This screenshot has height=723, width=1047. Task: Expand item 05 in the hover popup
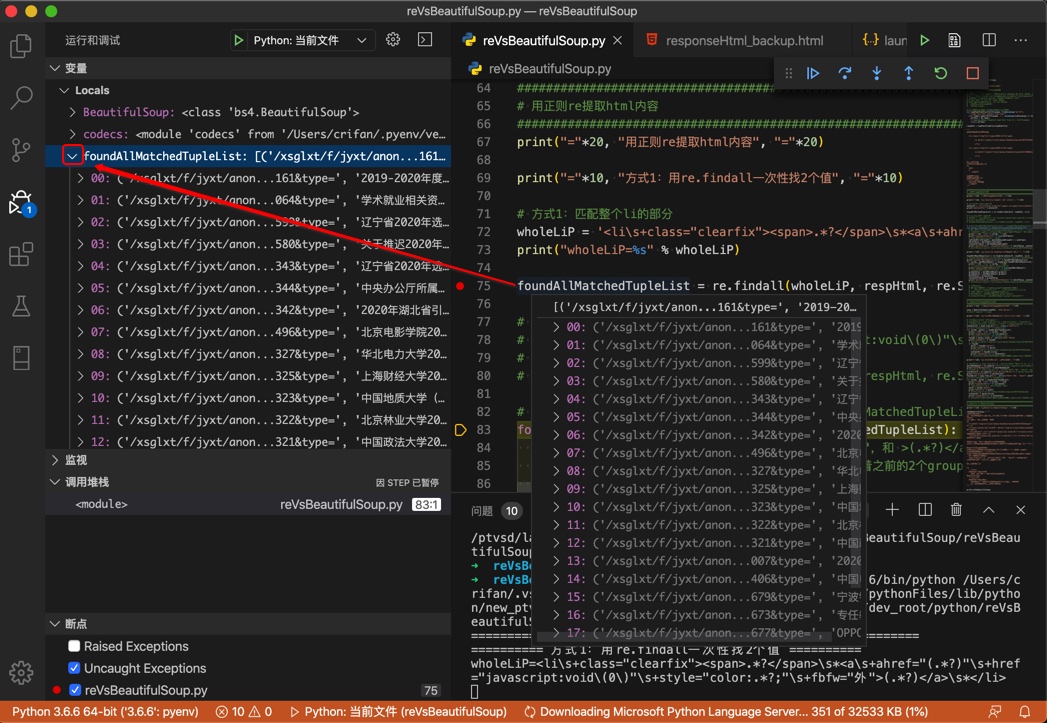click(x=556, y=417)
